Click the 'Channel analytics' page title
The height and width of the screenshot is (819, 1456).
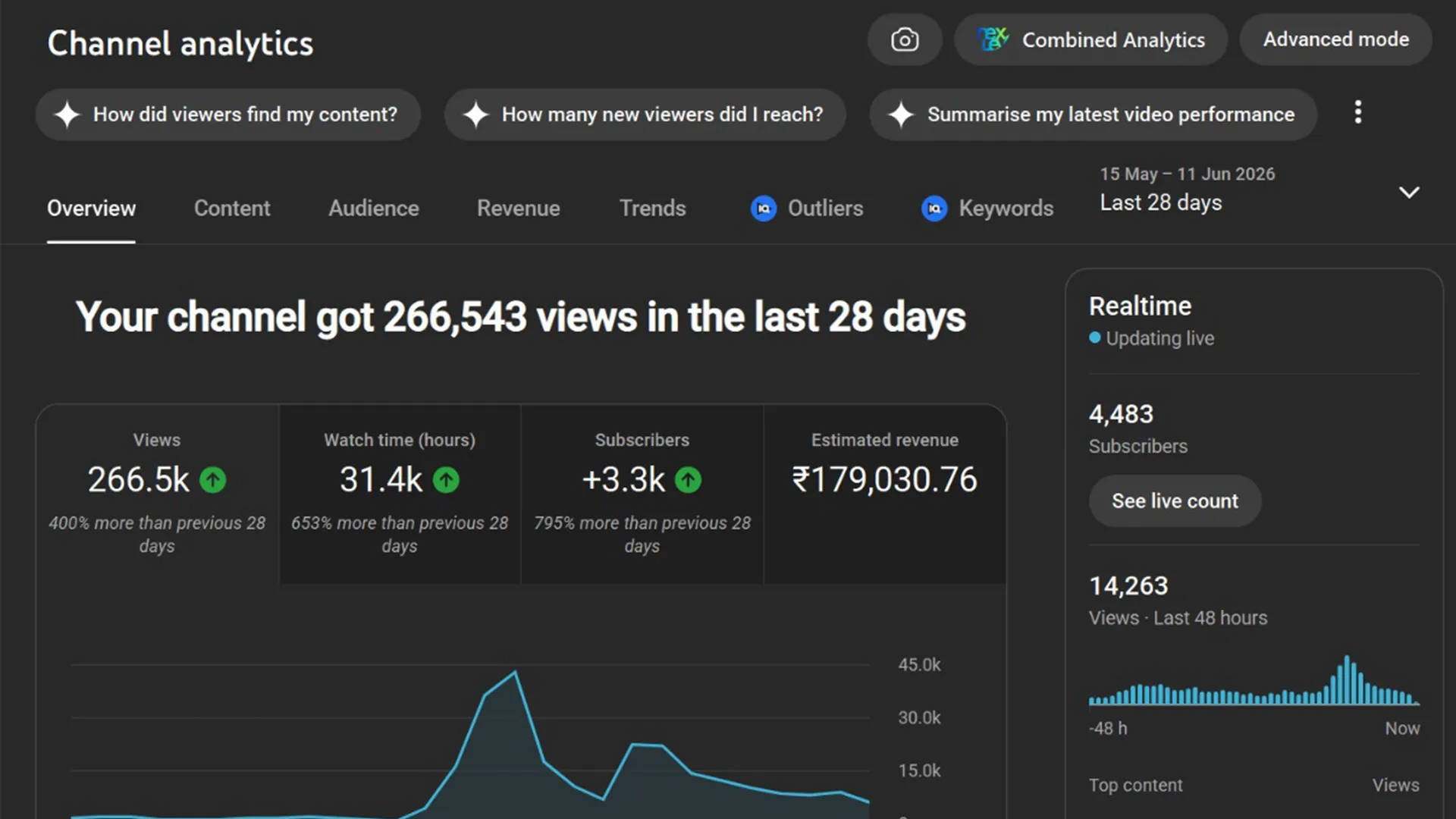tap(180, 43)
